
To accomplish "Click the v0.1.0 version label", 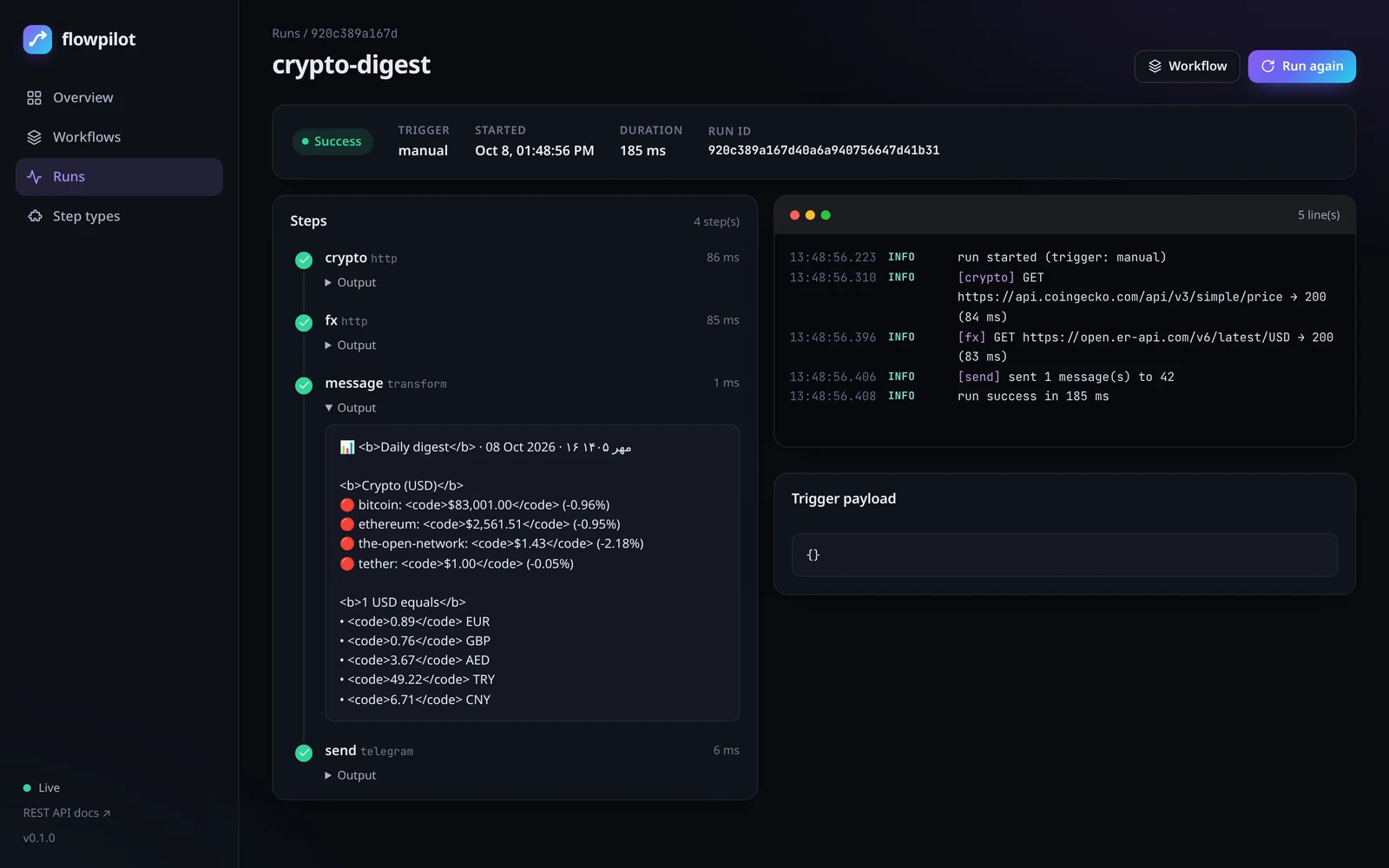I will 39,838.
